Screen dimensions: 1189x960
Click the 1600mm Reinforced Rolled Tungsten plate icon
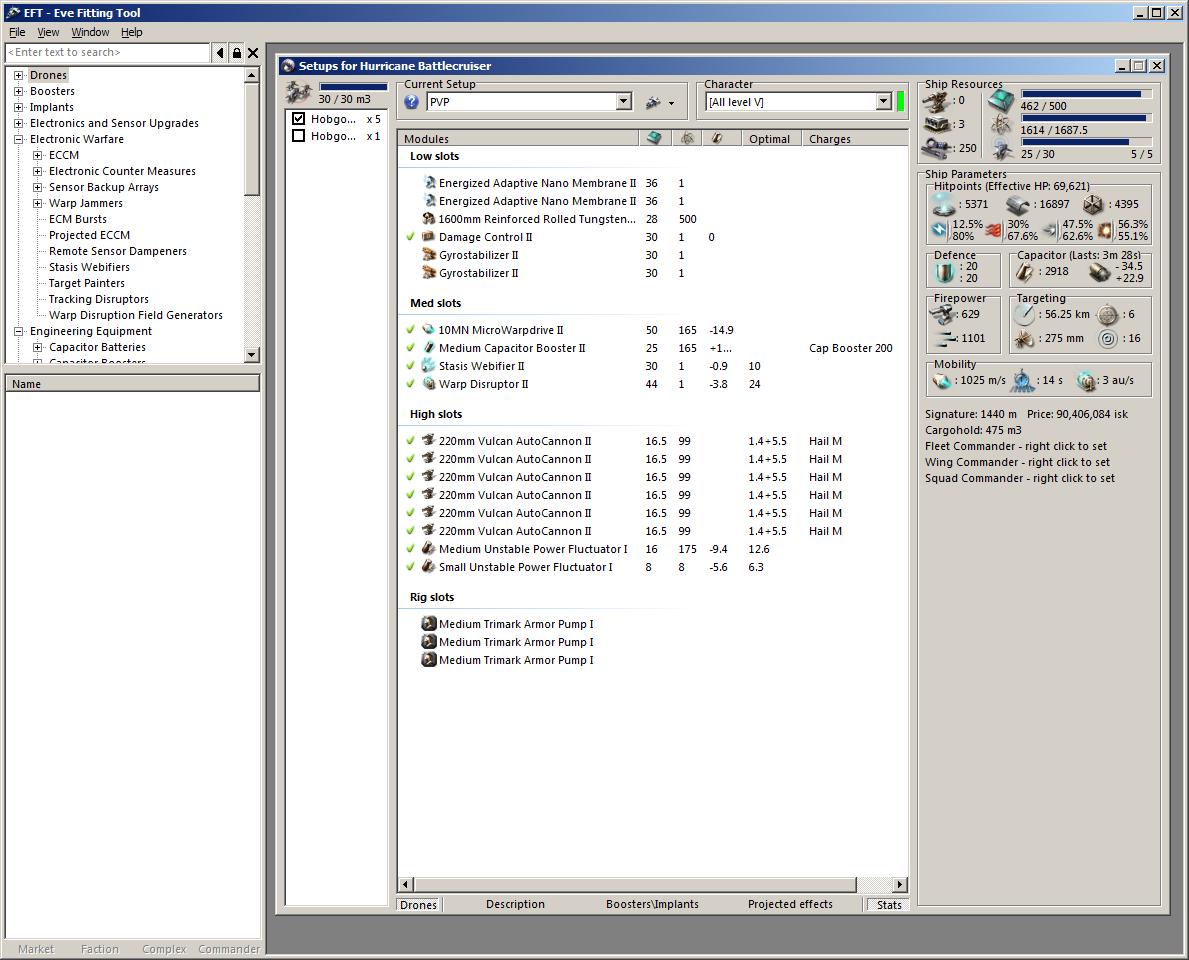pyautogui.click(x=429, y=218)
